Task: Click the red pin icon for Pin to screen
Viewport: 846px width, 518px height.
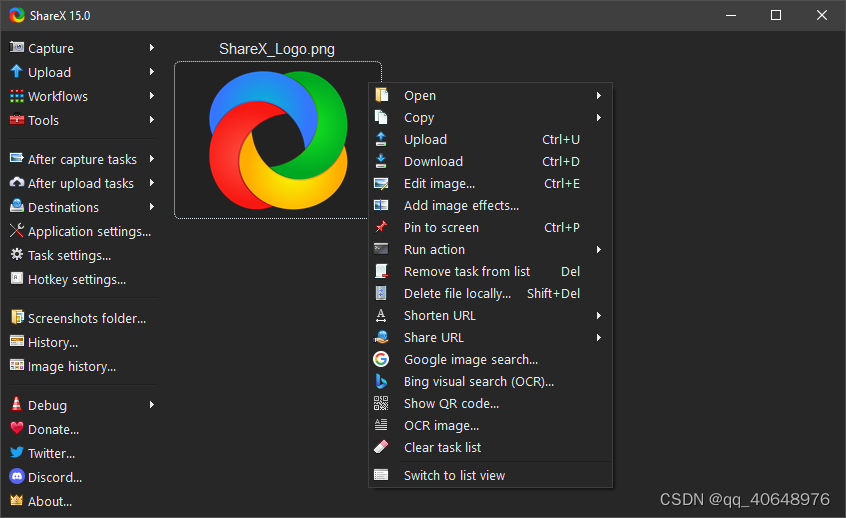Action: [x=381, y=227]
